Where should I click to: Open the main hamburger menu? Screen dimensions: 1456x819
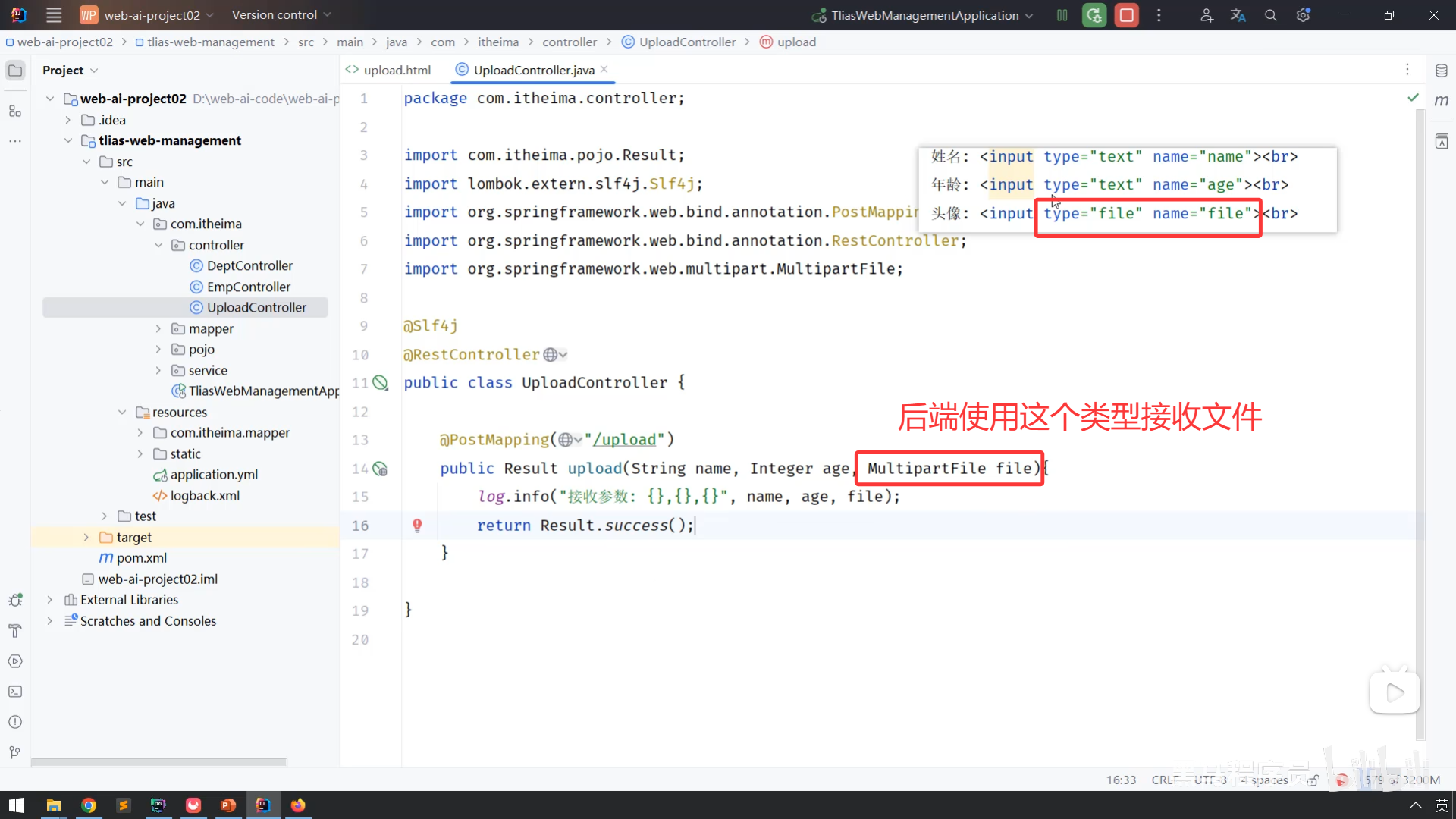tap(54, 15)
